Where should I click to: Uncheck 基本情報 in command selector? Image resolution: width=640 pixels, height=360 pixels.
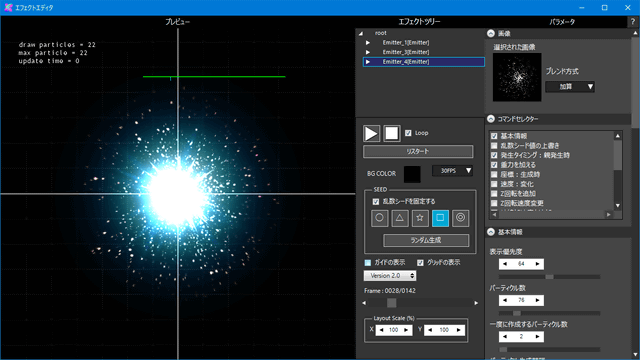tap(494, 136)
